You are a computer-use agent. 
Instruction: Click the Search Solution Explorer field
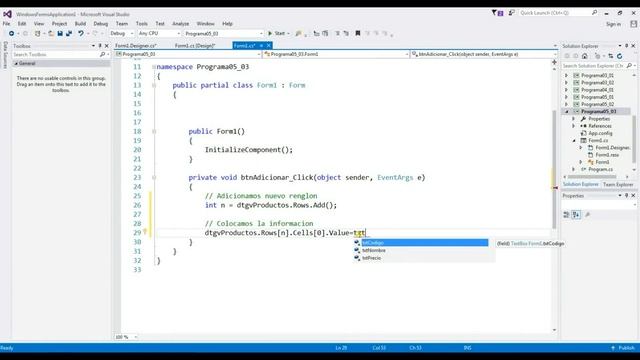(593, 66)
